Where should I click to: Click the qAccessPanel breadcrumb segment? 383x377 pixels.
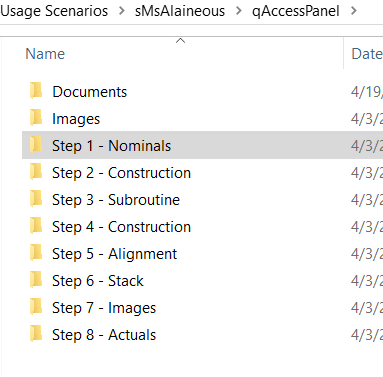pos(296,11)
